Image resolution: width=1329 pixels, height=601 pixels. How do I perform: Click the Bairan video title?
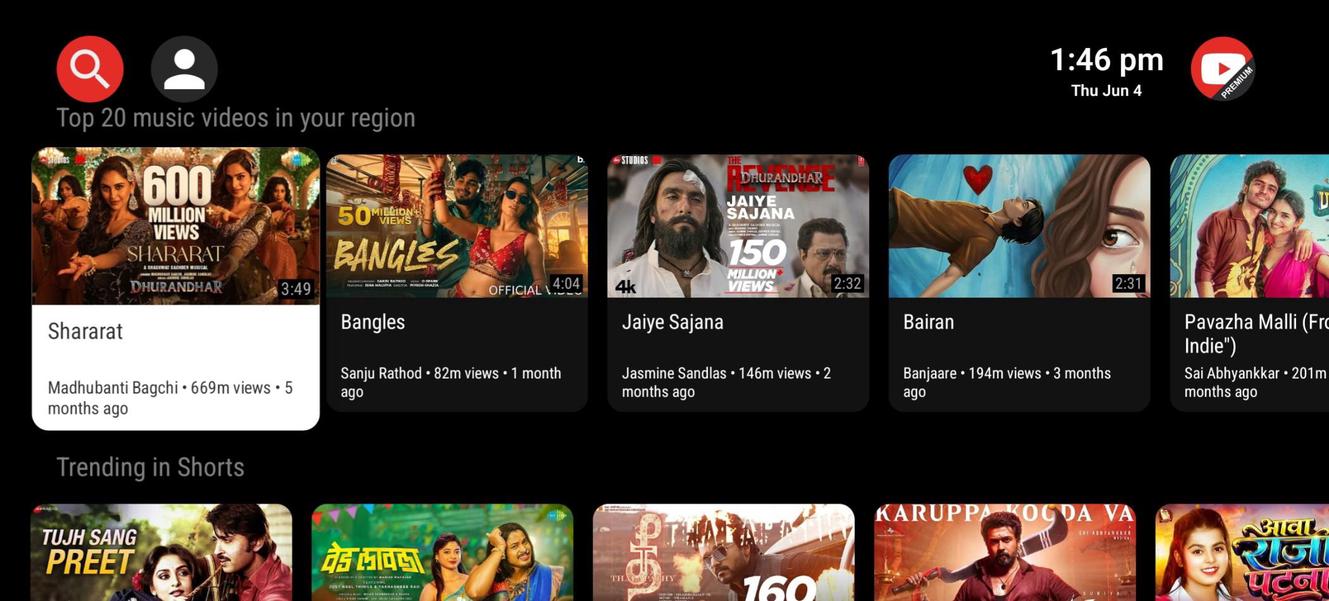[x=929, y=322]
